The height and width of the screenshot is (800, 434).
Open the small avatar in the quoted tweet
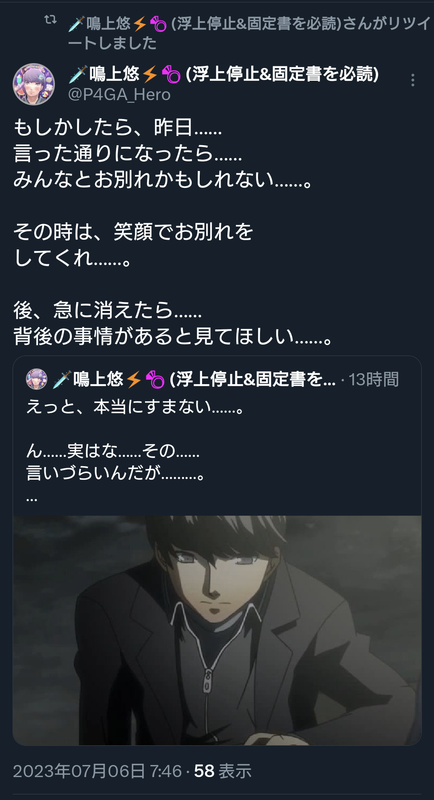37,379
